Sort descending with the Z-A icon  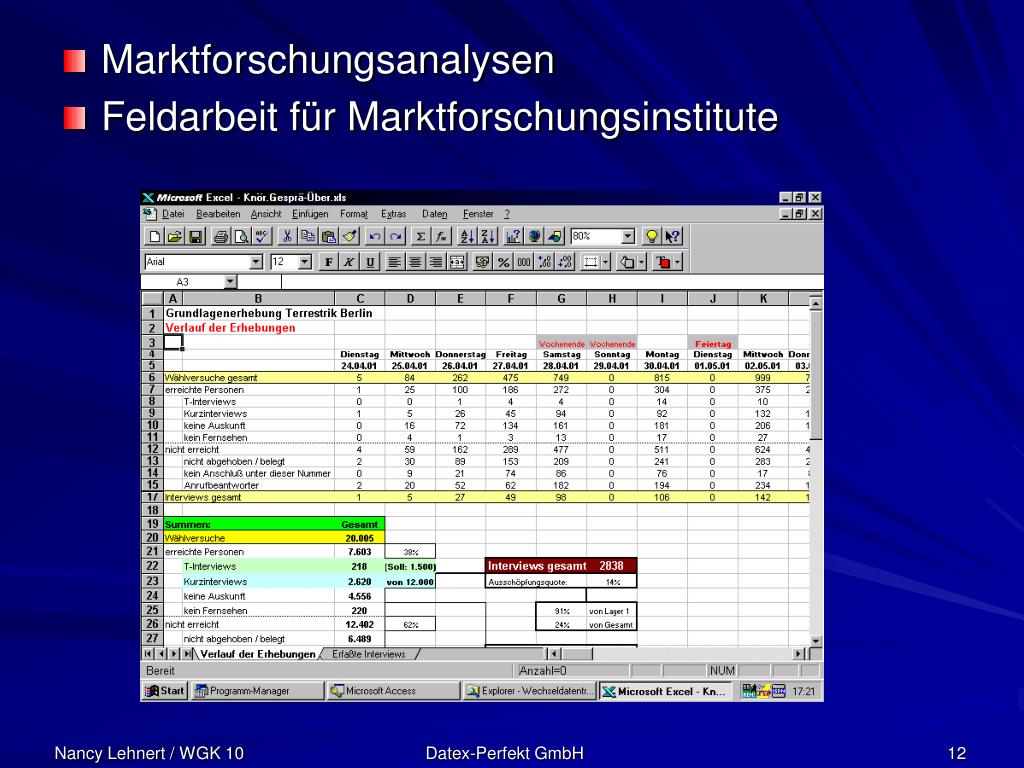pyautogui.click(x=488, y=236)
